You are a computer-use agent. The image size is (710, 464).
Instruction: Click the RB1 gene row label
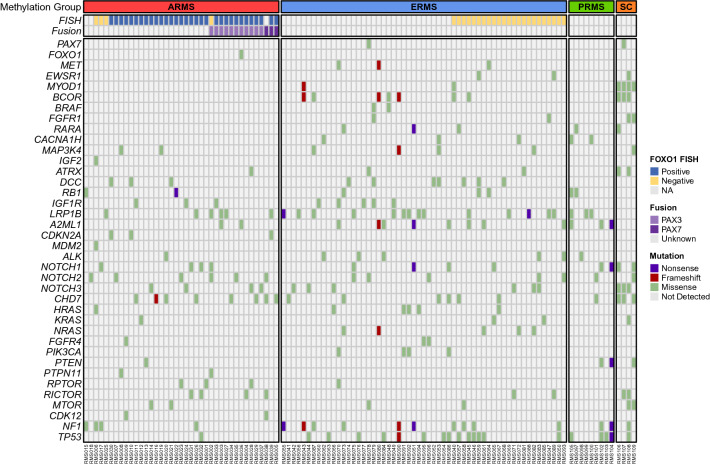[x=72, y=193]
